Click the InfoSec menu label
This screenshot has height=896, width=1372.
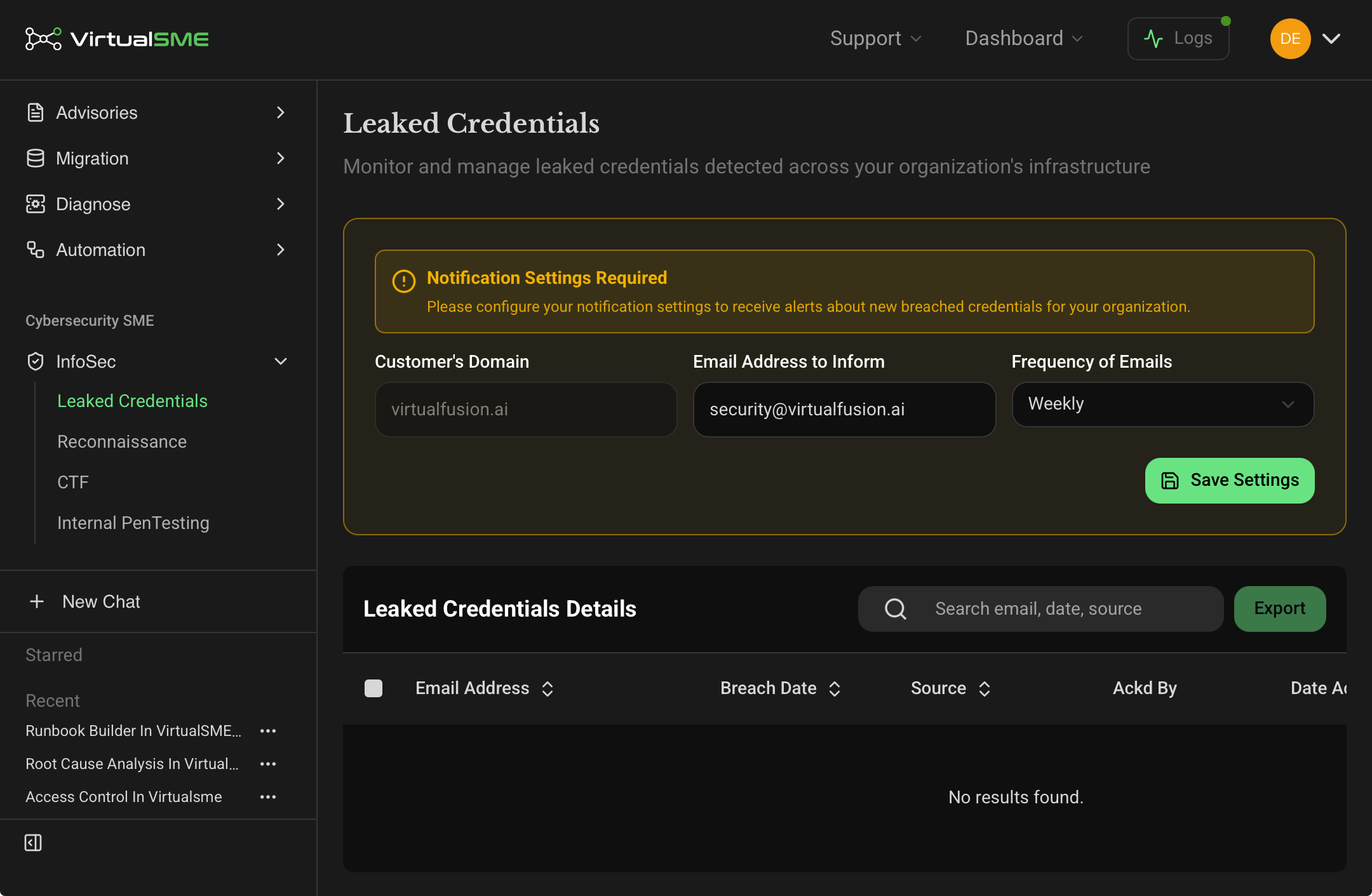coord(86,361)
